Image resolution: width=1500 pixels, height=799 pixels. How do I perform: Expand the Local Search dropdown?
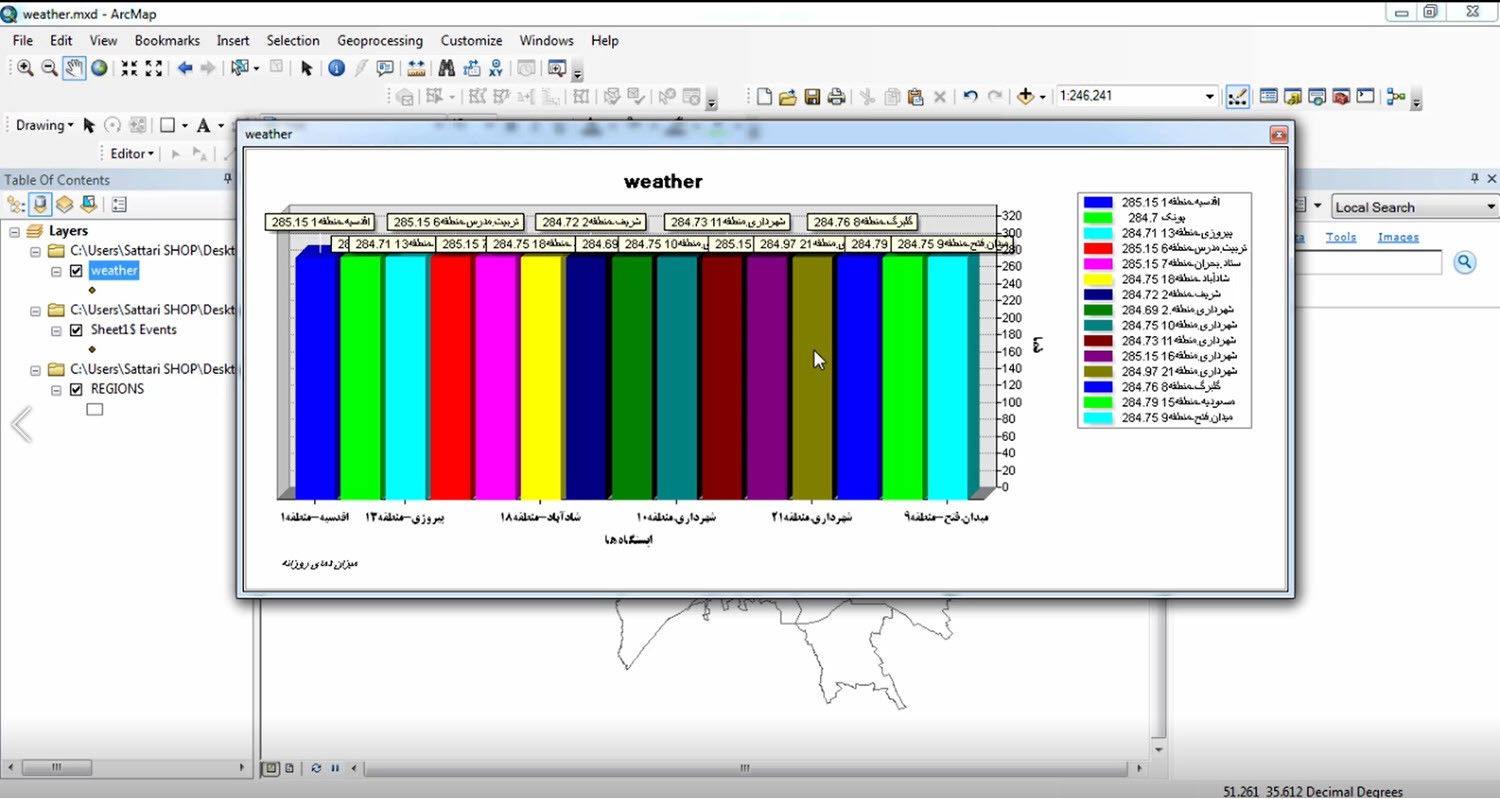[x=1490, y=207]
